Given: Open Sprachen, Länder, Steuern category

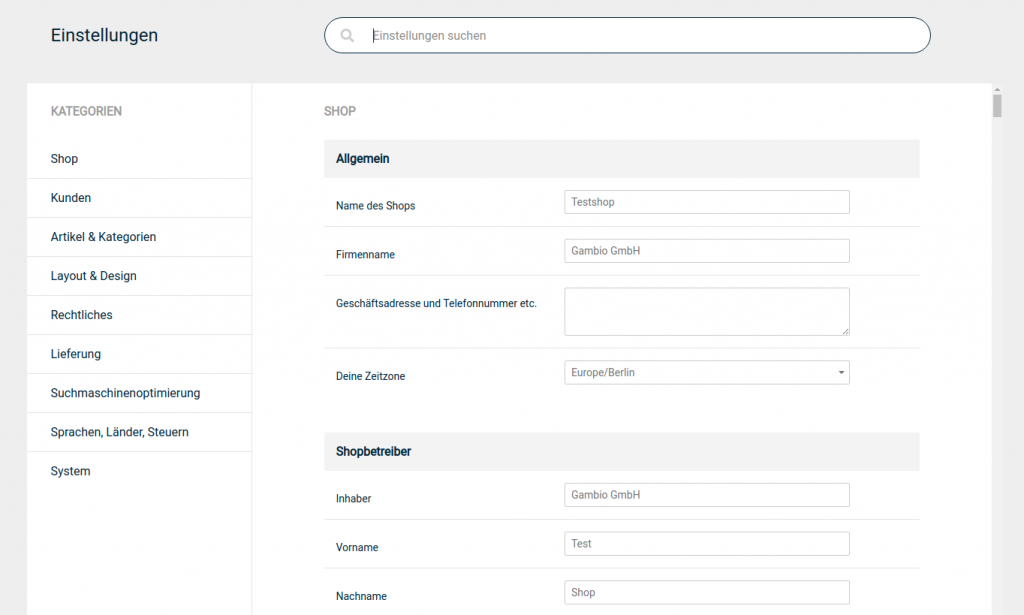Looking at the screenshot, I should coord(119,432).
